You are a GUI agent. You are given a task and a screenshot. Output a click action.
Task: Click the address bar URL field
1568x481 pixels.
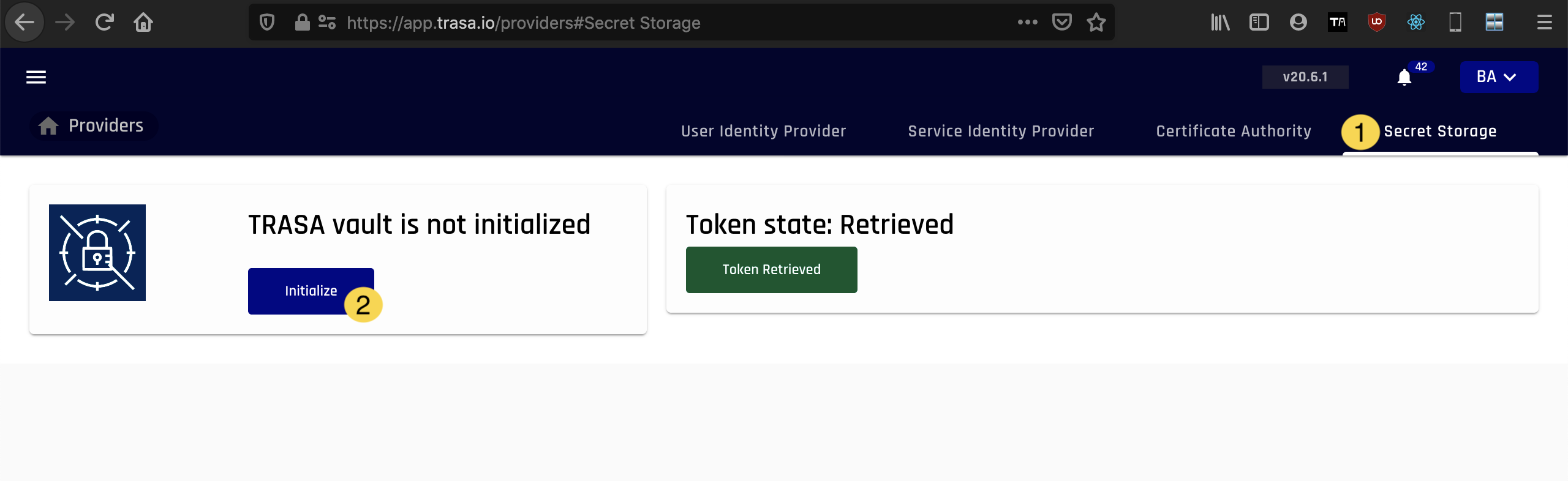pyautogui.click(x=612, y=23)
